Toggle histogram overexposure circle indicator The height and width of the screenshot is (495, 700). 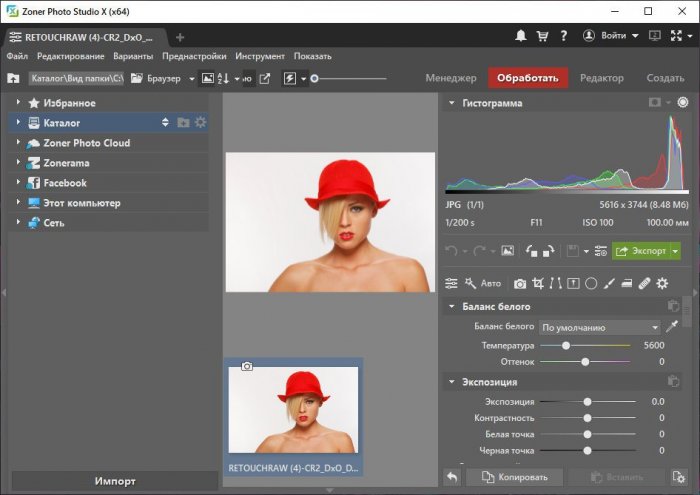point(683,103)
